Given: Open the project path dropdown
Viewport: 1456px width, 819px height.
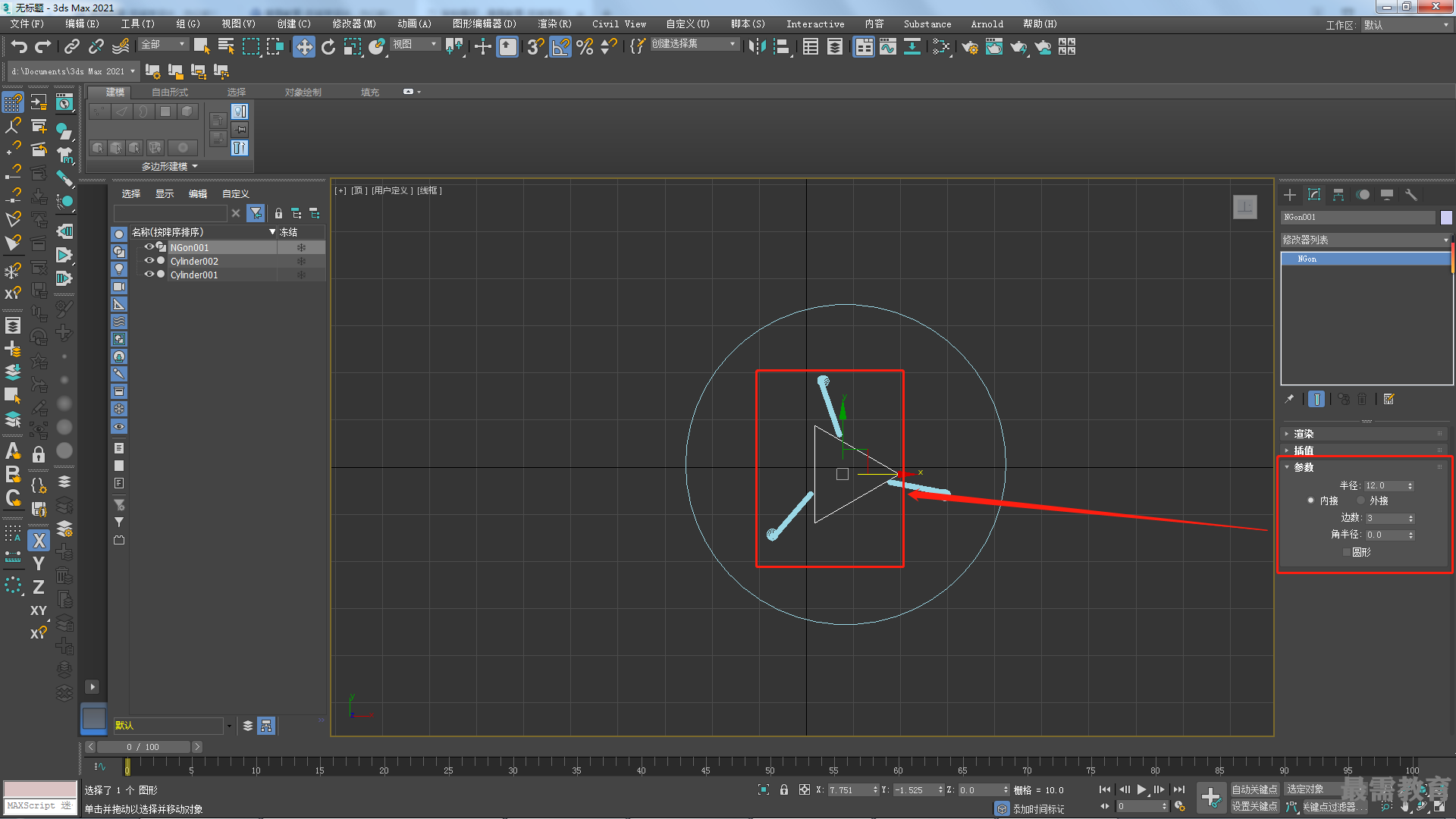Looking at the screenshot, I should 74,71.
